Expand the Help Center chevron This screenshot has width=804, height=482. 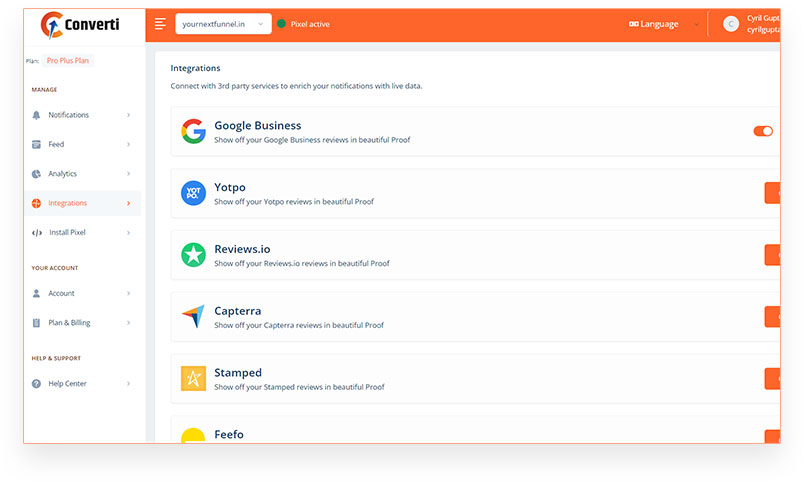coord(128,384)
